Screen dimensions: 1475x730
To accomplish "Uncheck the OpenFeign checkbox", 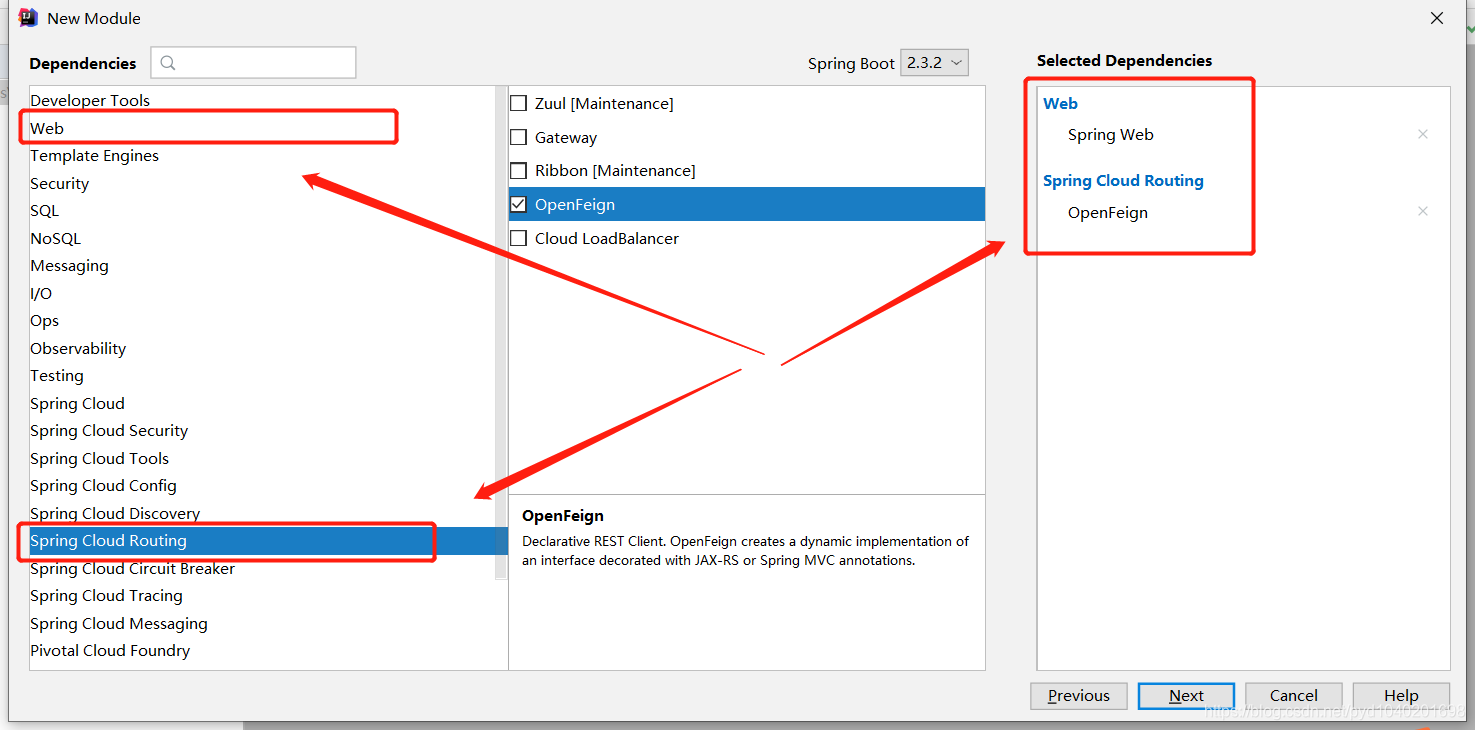I will point(519,204).
